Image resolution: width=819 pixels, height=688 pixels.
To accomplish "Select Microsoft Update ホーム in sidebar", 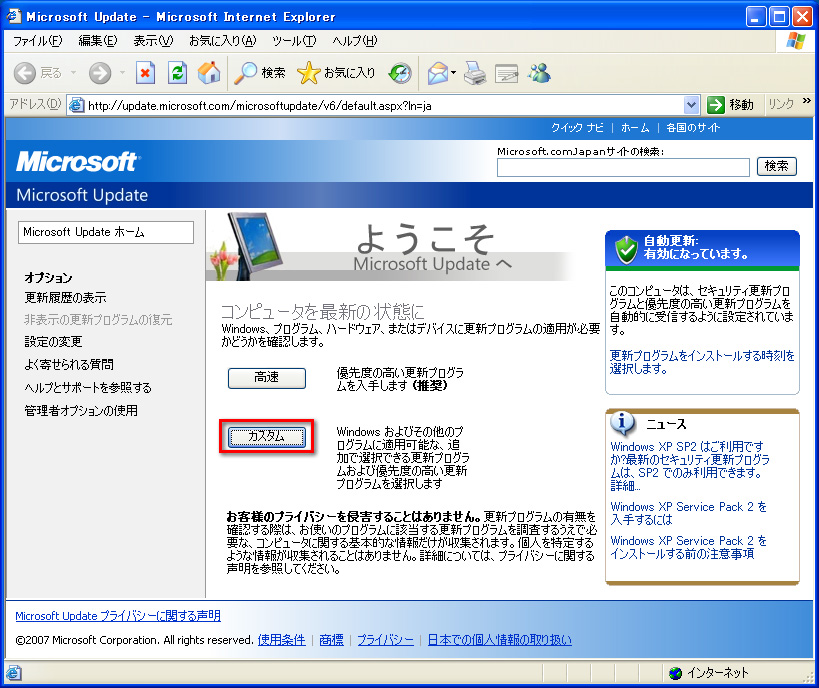I will (x=106, y=232).
